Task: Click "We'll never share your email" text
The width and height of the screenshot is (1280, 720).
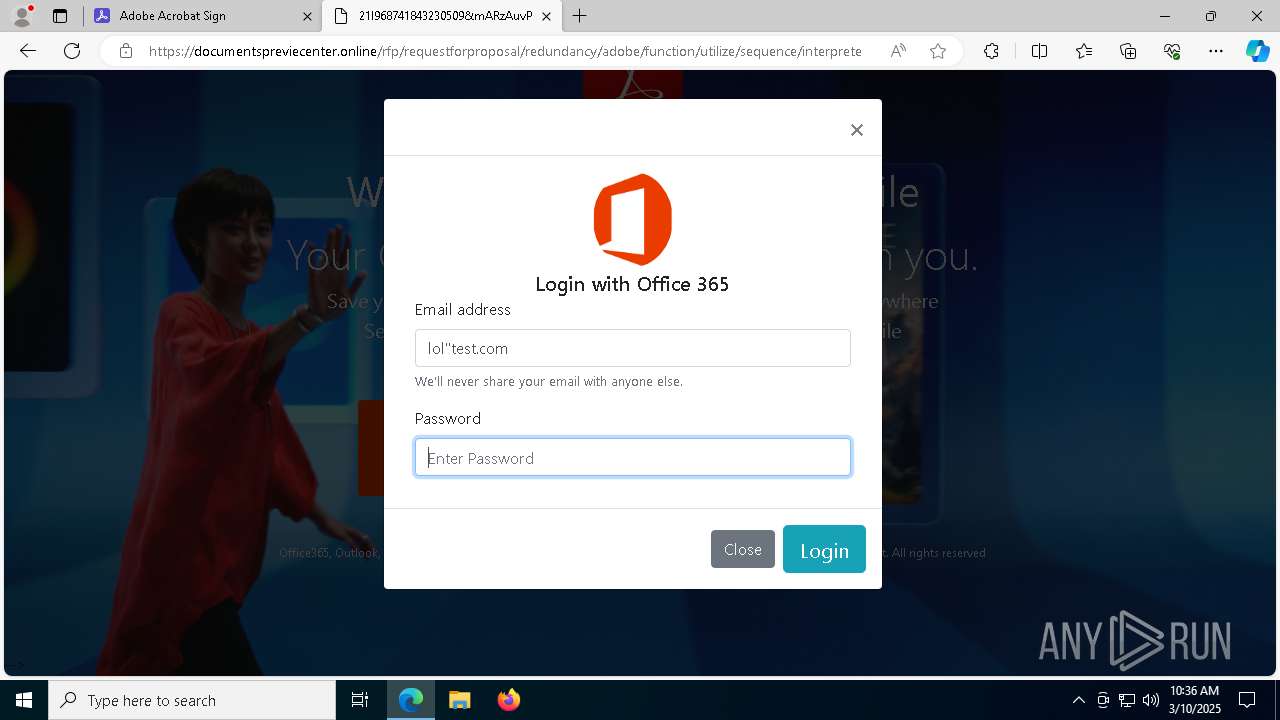Action: [x=549, y=381]
